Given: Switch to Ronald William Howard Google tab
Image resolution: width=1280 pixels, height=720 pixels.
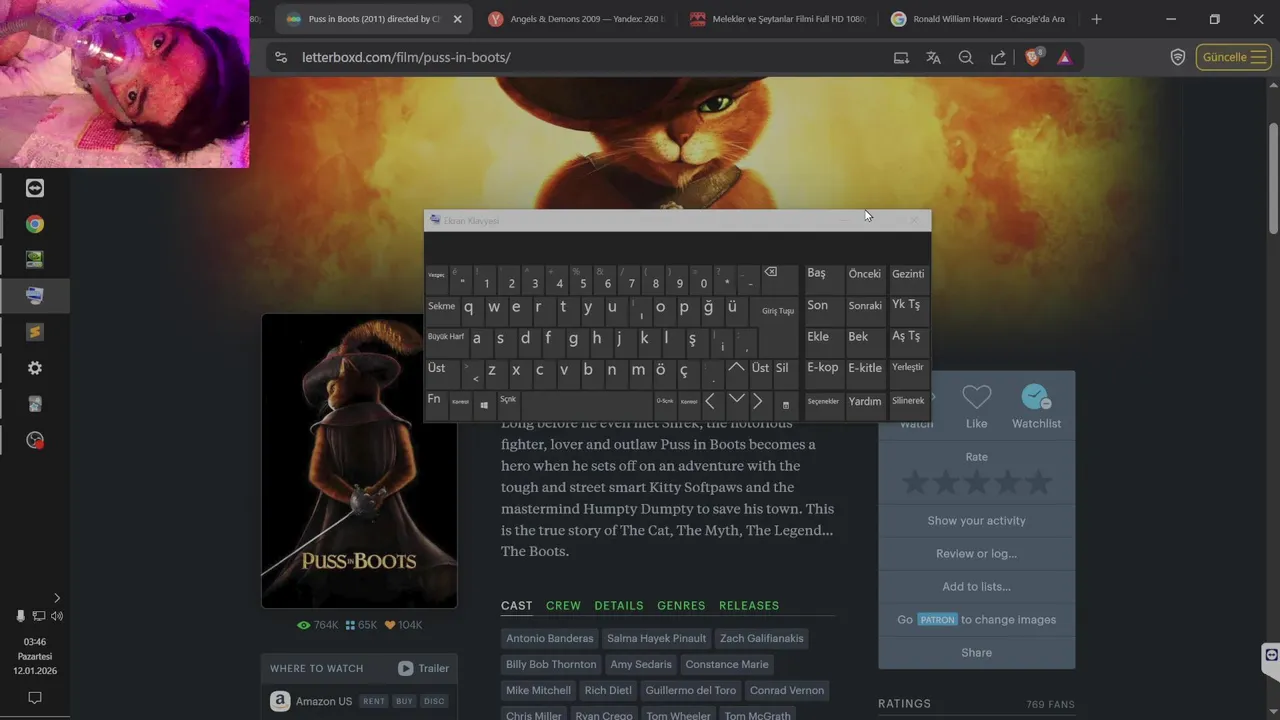Looking at the screenshot, I should coord(980,19).
